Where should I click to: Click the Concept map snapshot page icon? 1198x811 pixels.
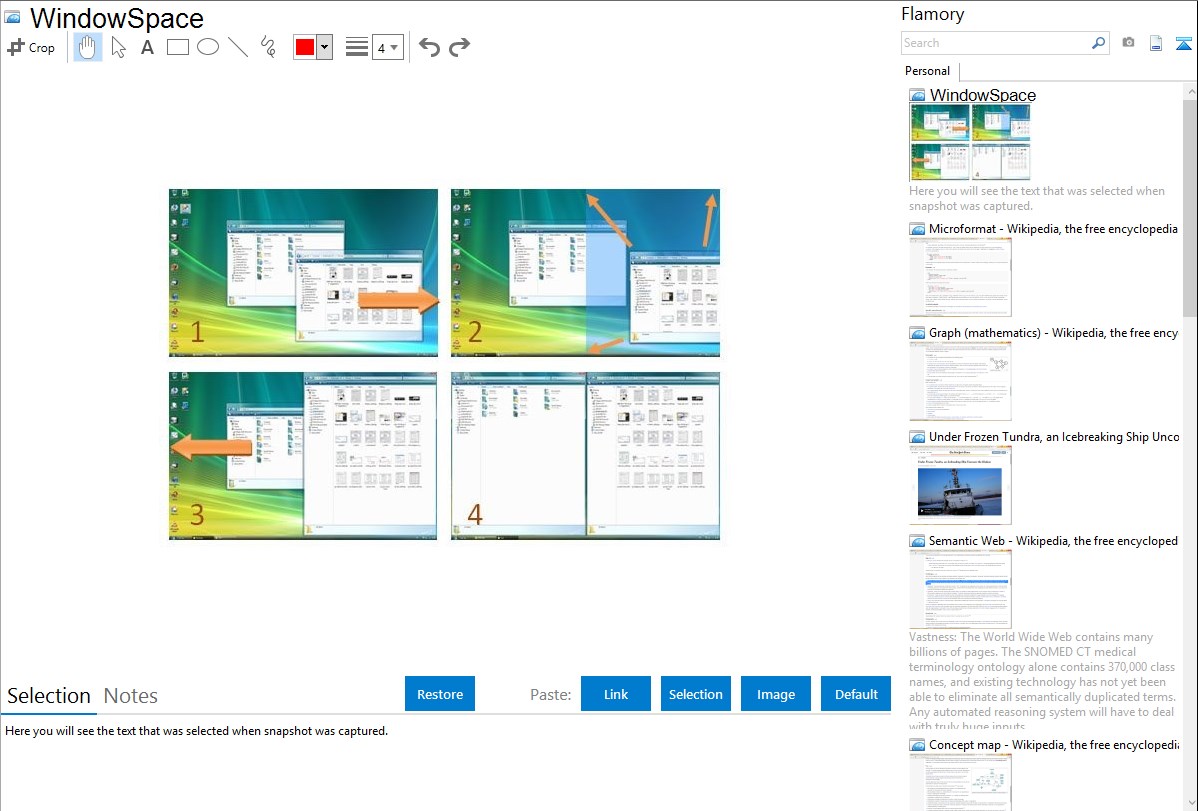917,744
